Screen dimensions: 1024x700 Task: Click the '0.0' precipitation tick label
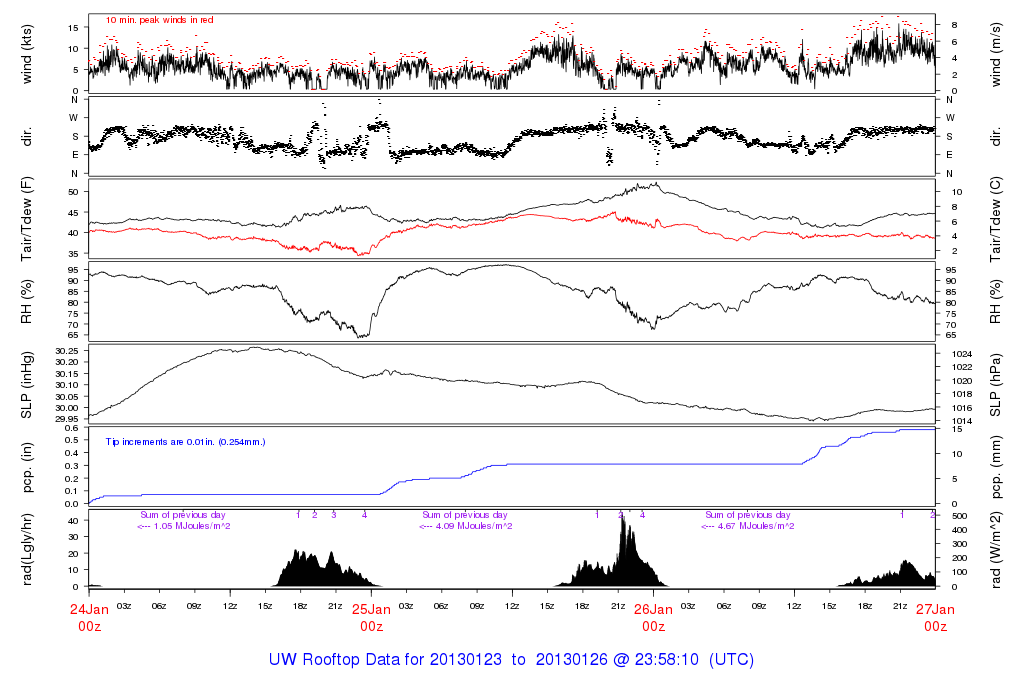click(71, 504)
